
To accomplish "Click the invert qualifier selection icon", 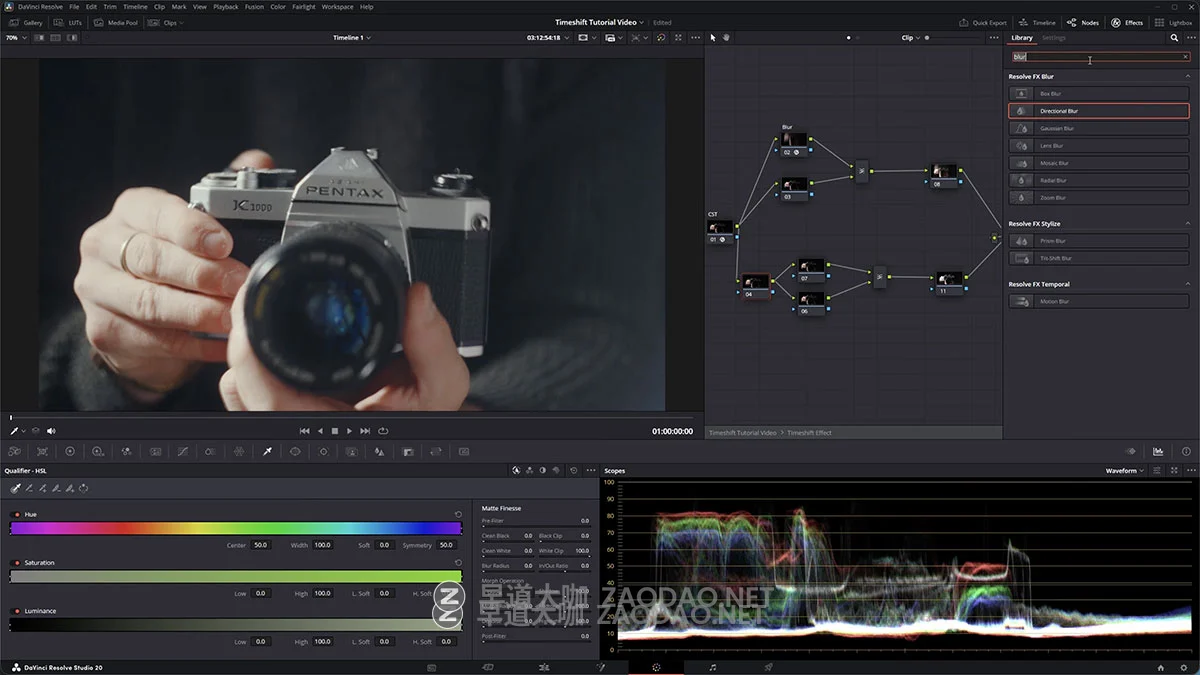I will click(x=83, y=488).
